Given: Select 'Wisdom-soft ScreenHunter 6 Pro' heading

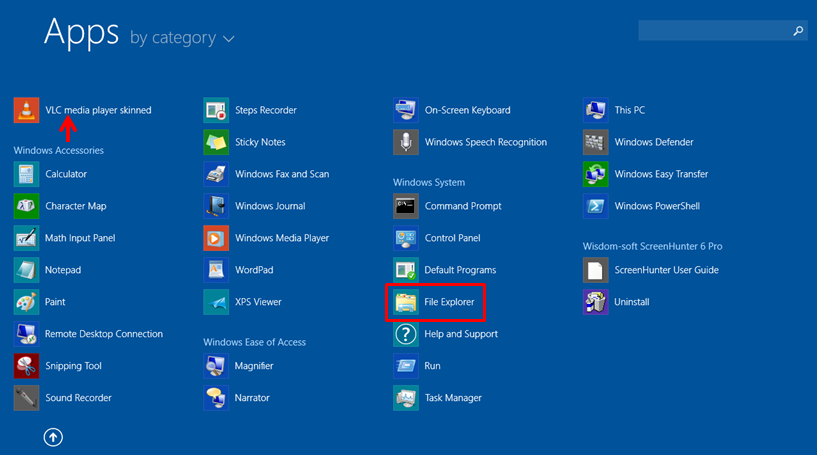Looking at the screenshot, I should (652, 247).
